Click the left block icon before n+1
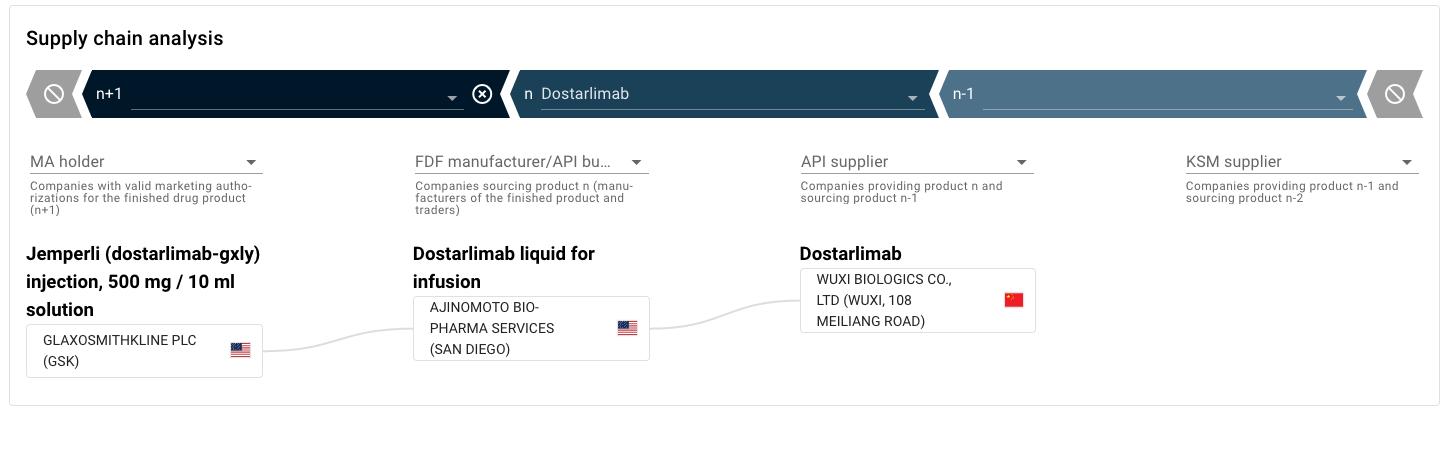The width and height of the screenshot is (1448, 456). (54, 94)
